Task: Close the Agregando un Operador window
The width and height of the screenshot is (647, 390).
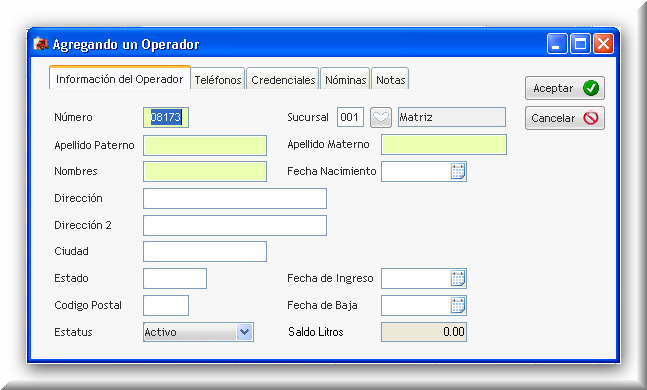Action: (x=603, y=43)
